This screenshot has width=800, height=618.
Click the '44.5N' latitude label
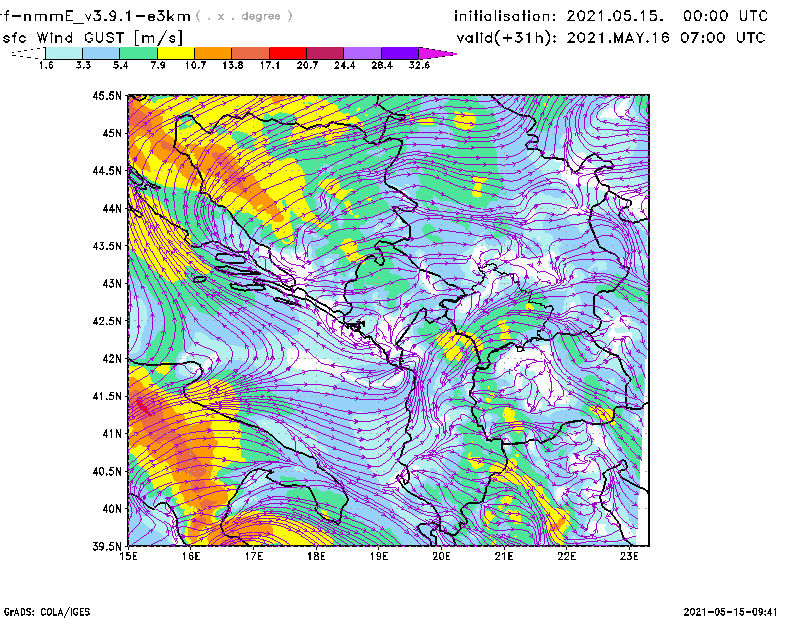coord(108,170)
